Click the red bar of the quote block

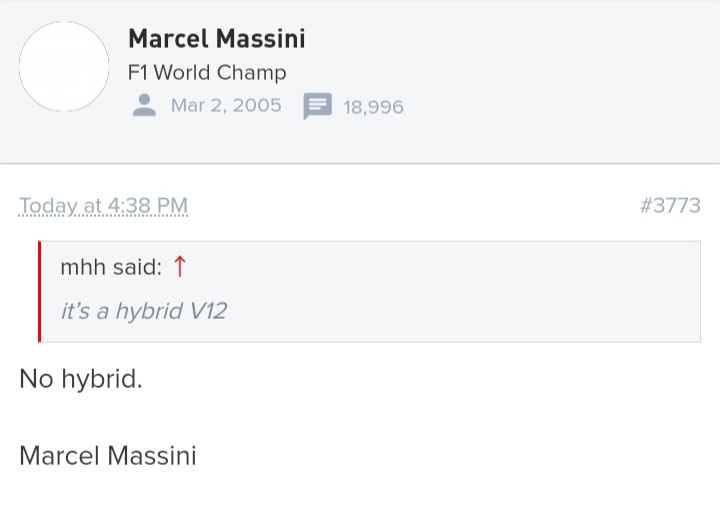pyautogui.click(x=39, y=292)
